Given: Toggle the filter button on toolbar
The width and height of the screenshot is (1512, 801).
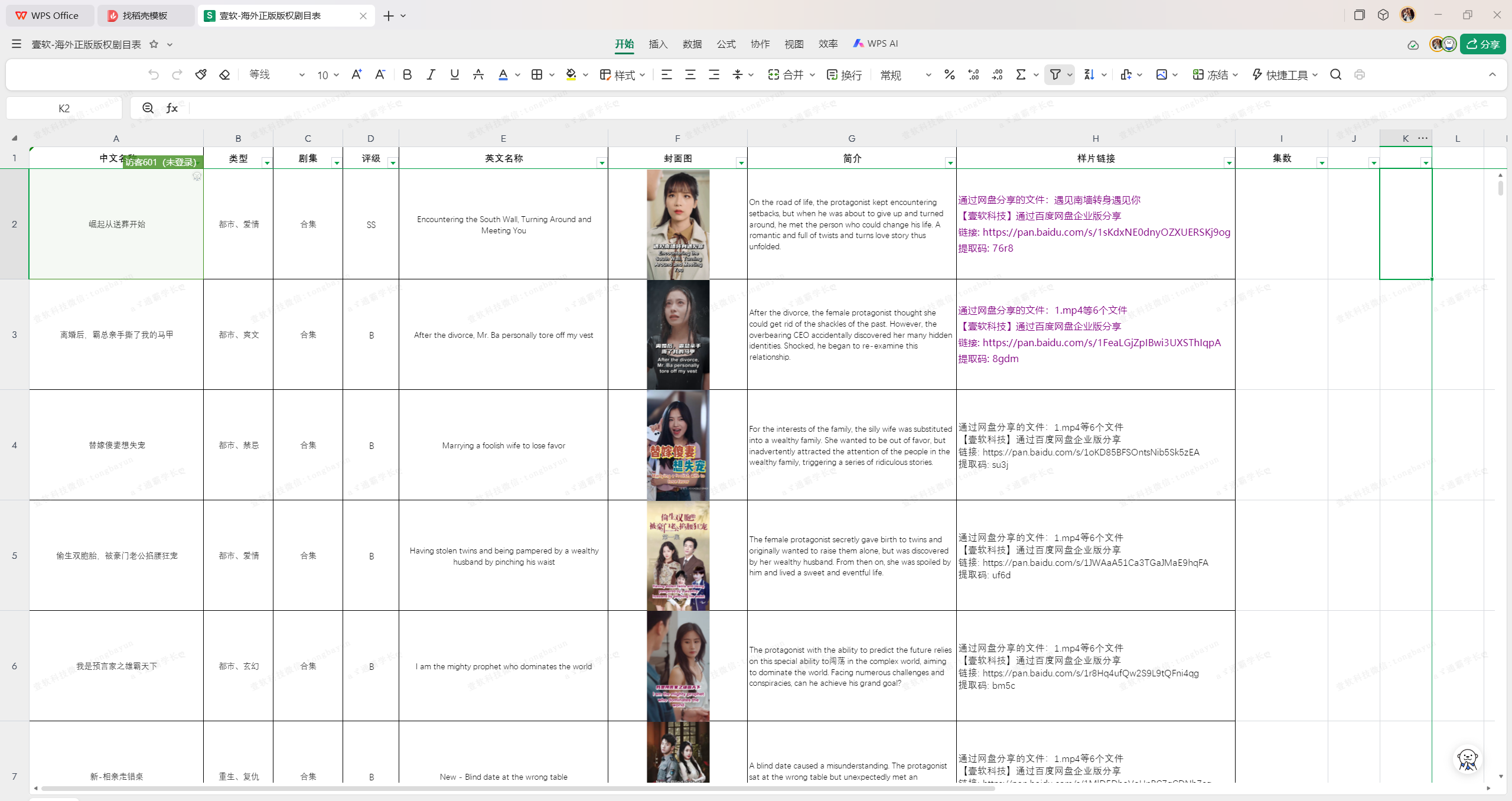Looking at the screenshot, I should (1055, 74).
